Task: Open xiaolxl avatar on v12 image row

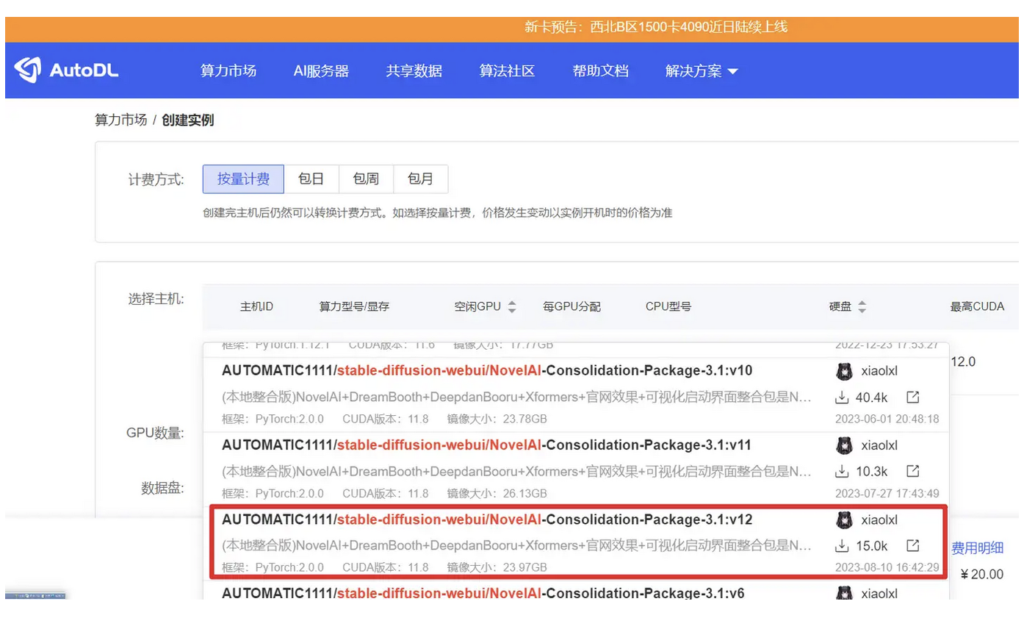Action: pos(844,520)
